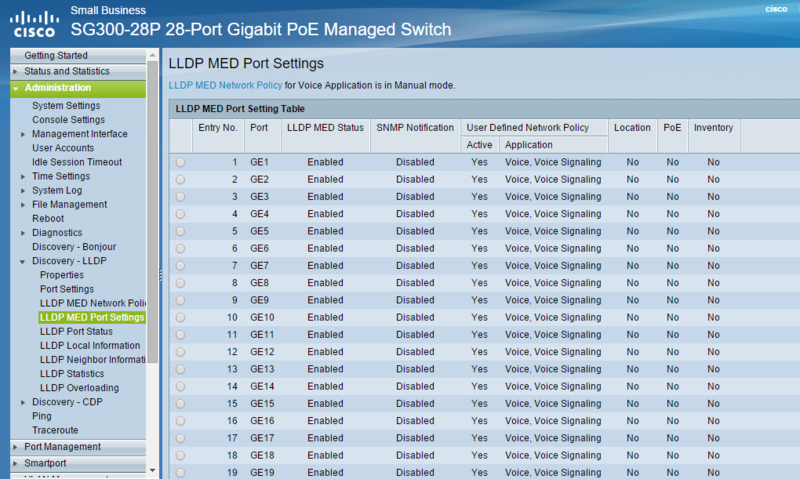Open Getting Started in the sidebar
Viewport: 800px width, 479px height.
56,55
